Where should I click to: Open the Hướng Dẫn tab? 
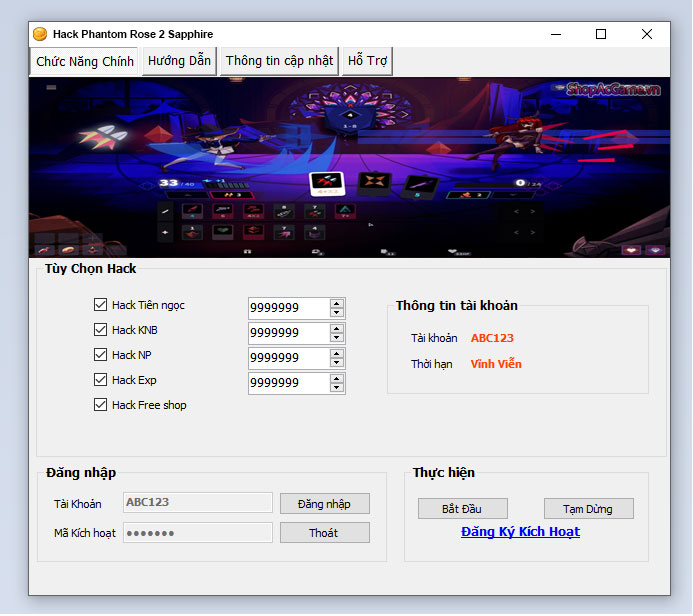[179, 61]
